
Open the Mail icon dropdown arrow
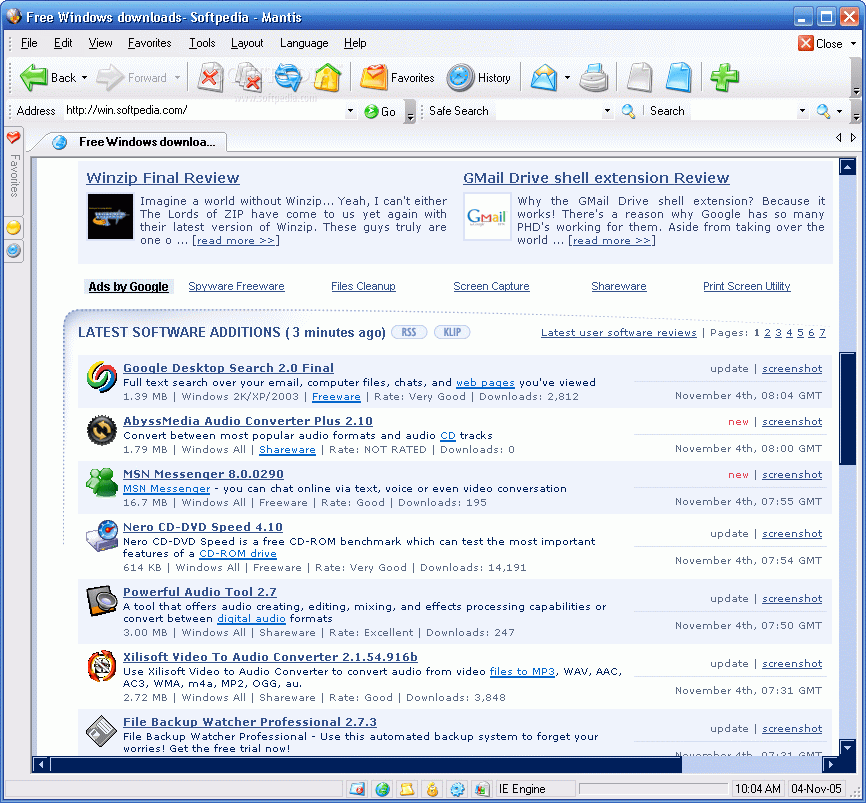(567, 78)
